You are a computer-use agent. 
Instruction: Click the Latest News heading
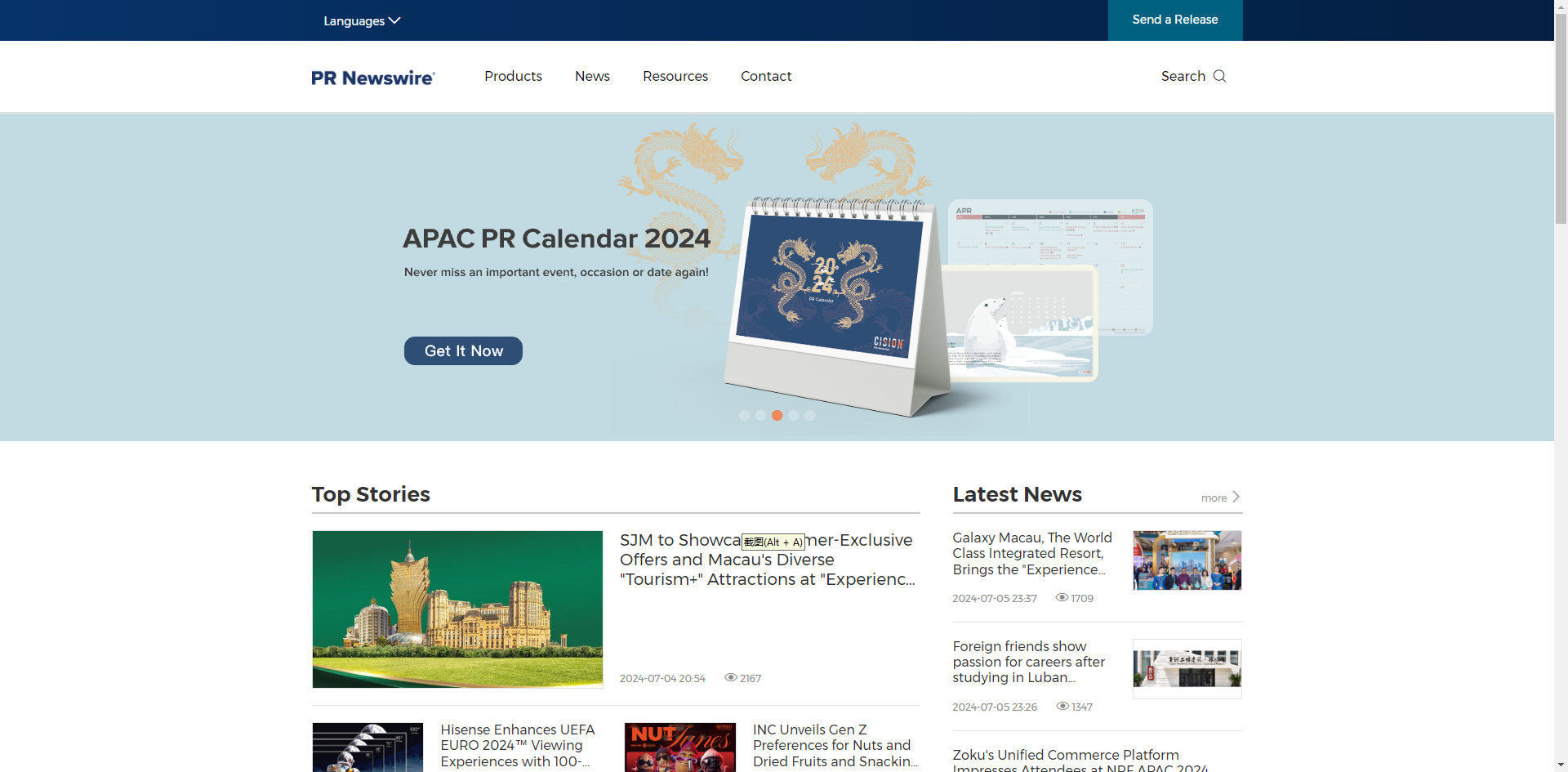[1018, 494]
